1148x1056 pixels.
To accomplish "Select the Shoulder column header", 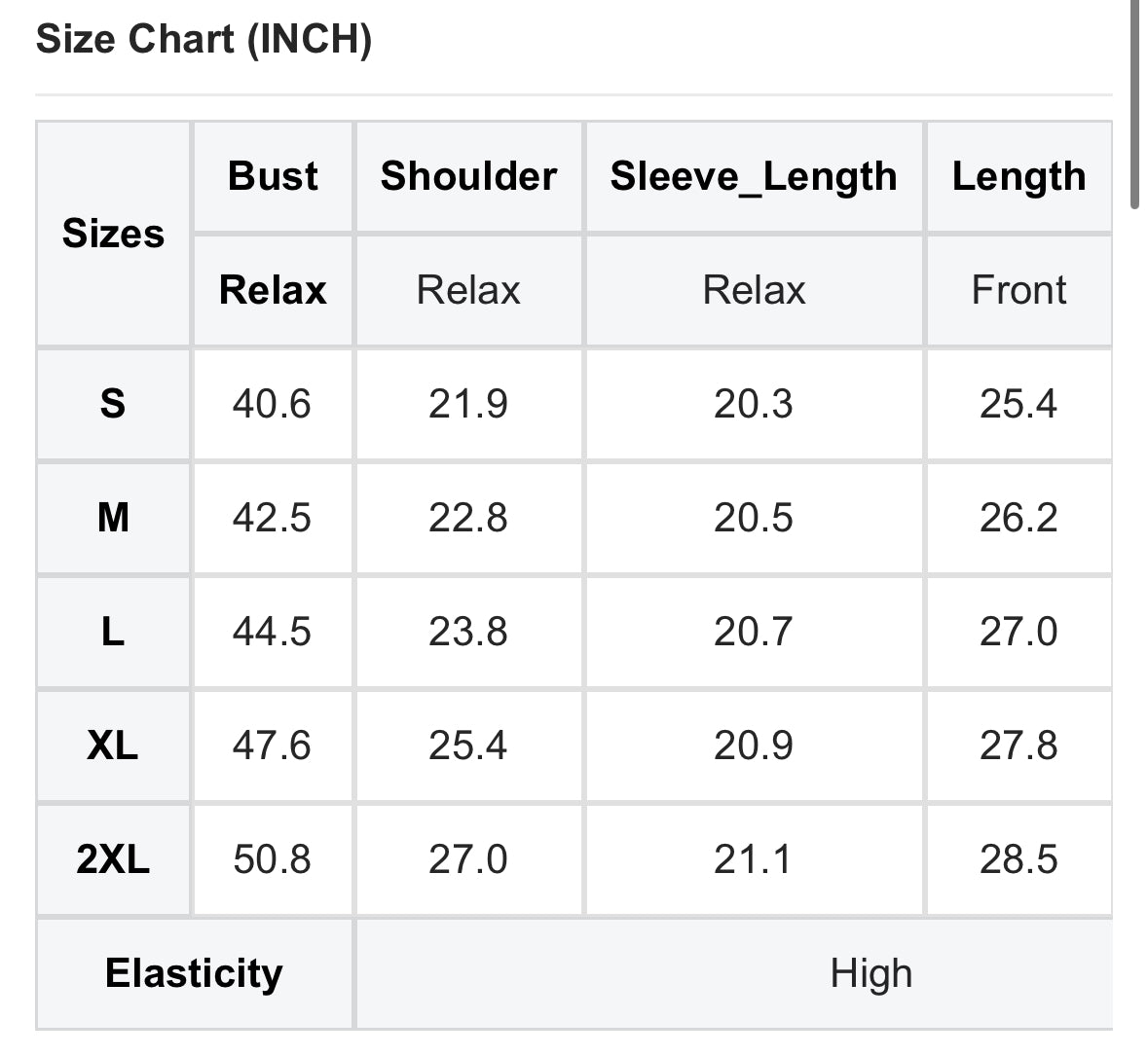I will (x=468, y=176).
